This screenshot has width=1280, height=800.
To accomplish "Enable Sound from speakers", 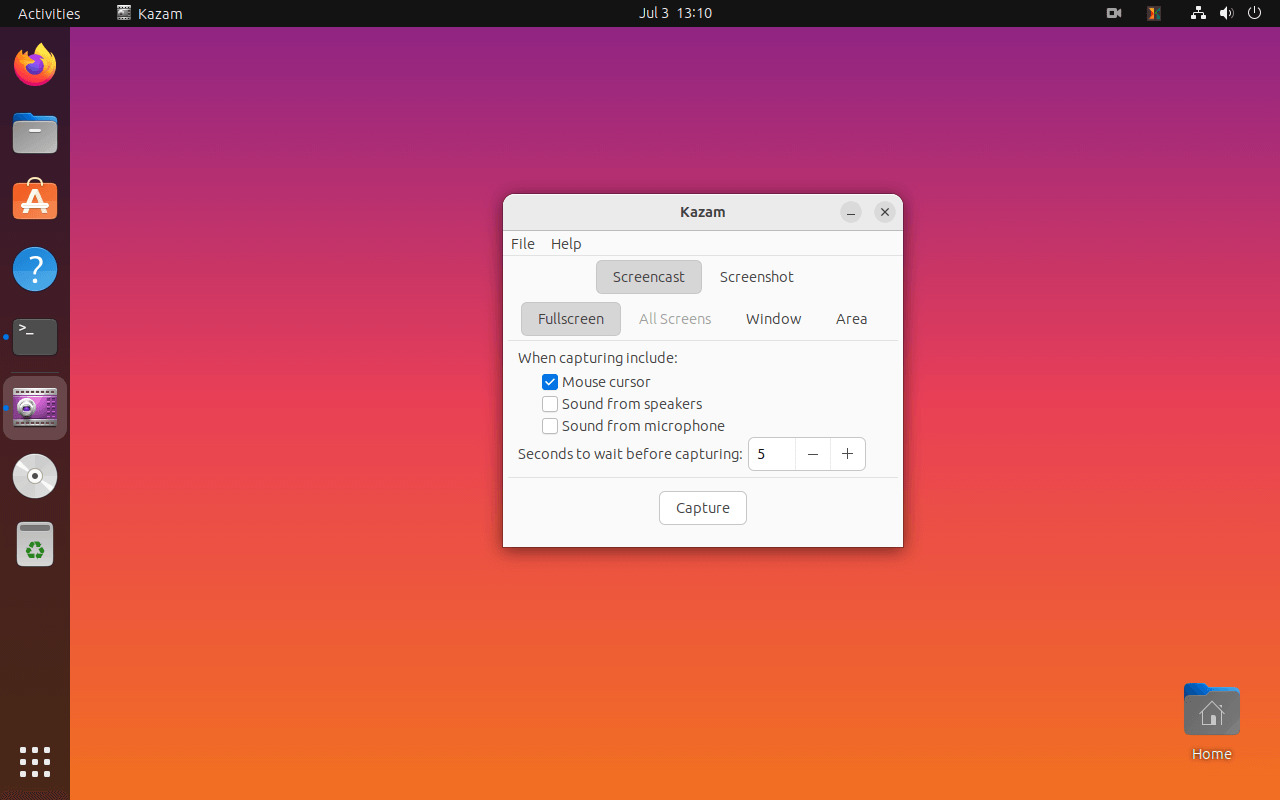I will [x=550, y=404].
